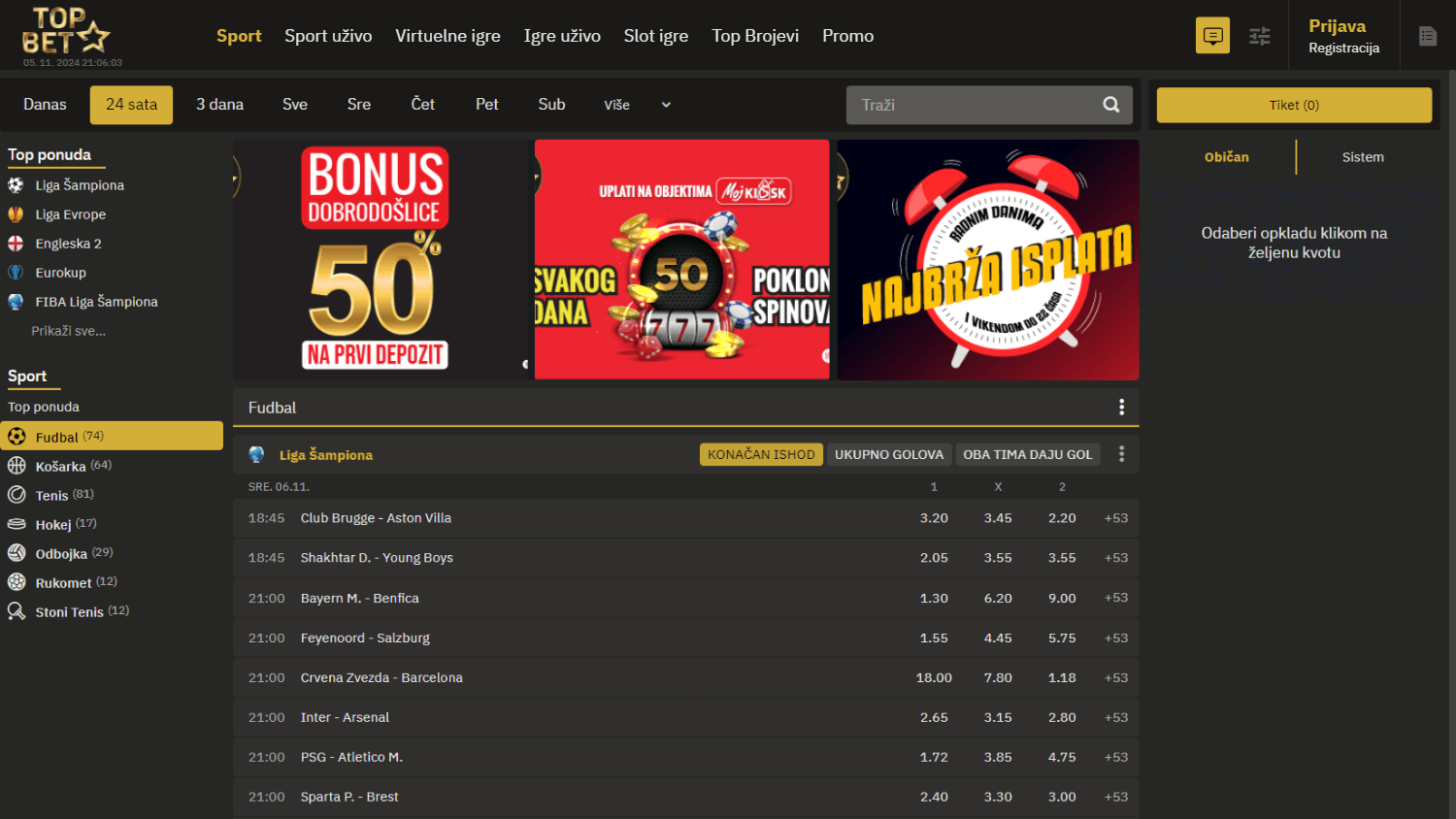Click the Hokej puck icon
Image resolution: width=1456 pixels, height=819 pixels.
pyautogui.click(x=17, y=524)
